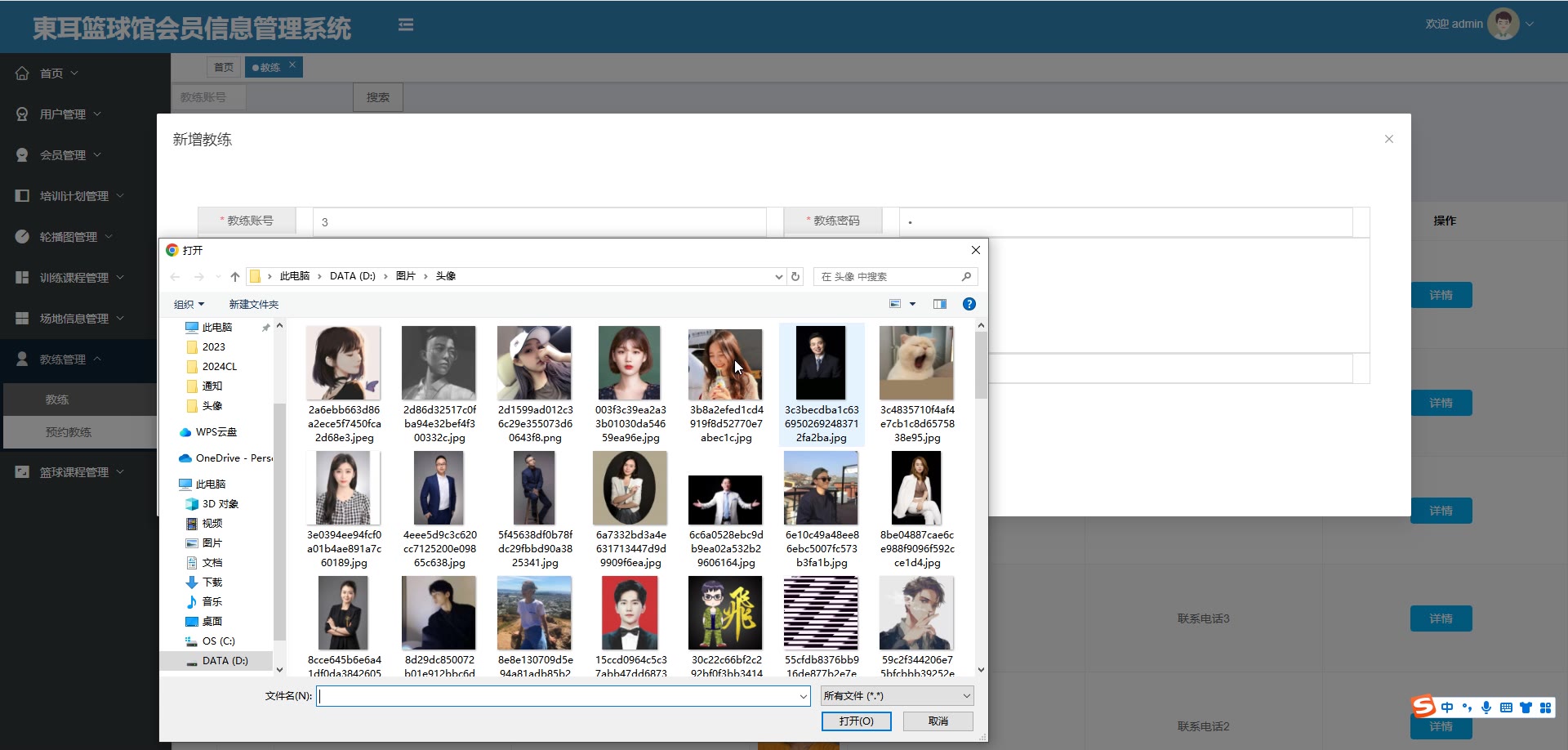Click the IME microphone voice input icon

tap(1486, 708)
